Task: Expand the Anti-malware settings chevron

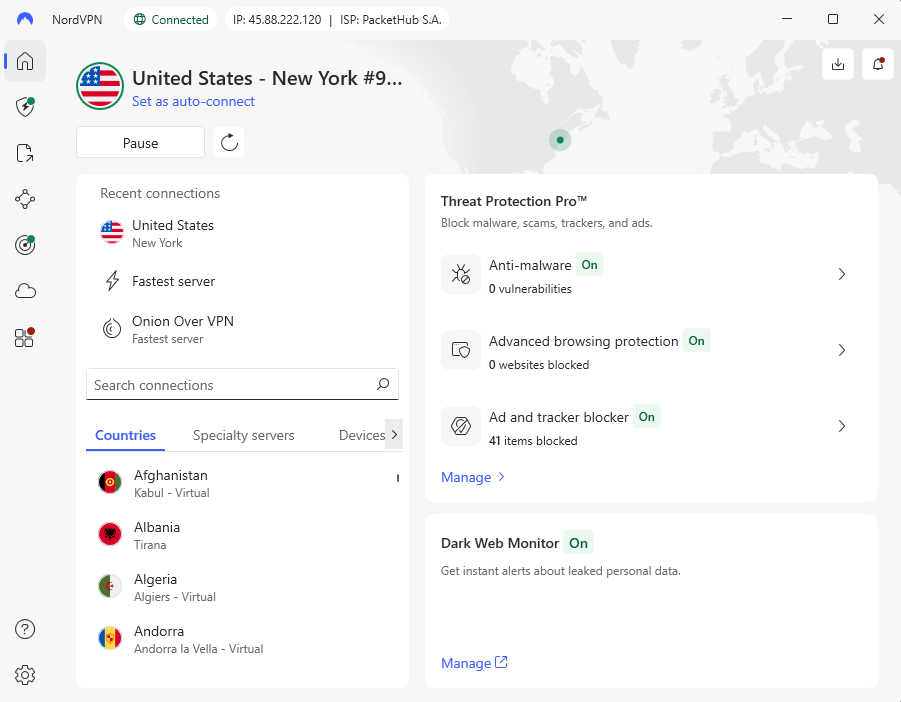Action: pos(841,274)
